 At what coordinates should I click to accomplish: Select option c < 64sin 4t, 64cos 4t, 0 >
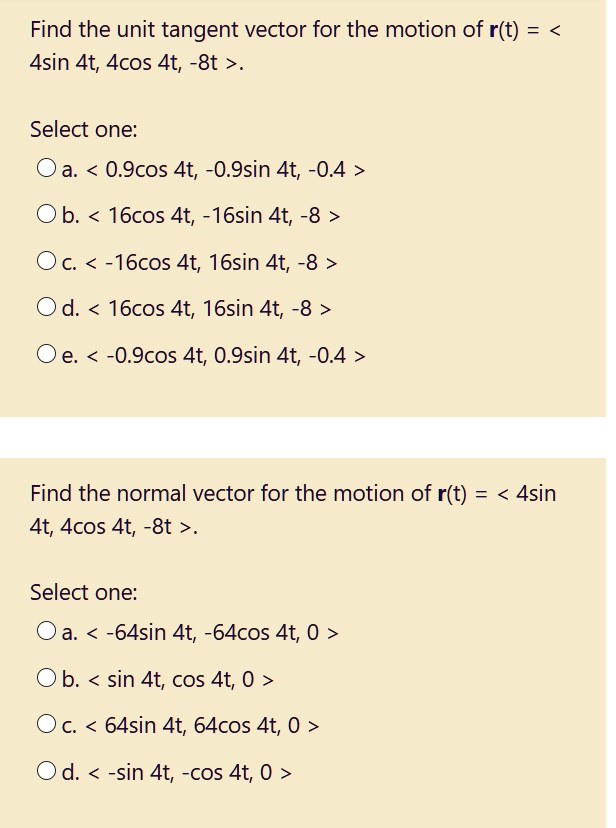(46, 723)
